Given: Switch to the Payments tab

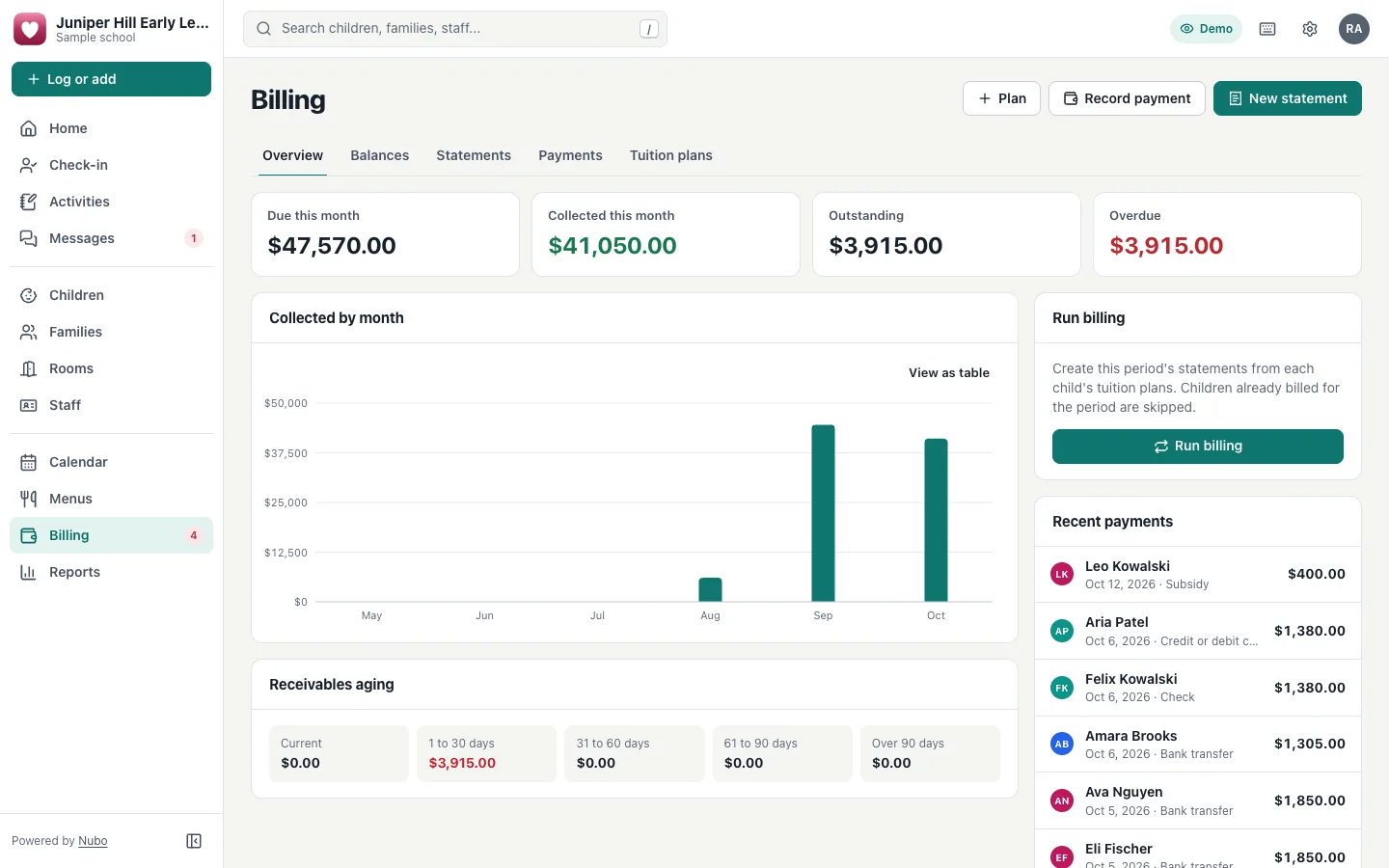Looking at the screenshot, I should [x=570, y=155].
